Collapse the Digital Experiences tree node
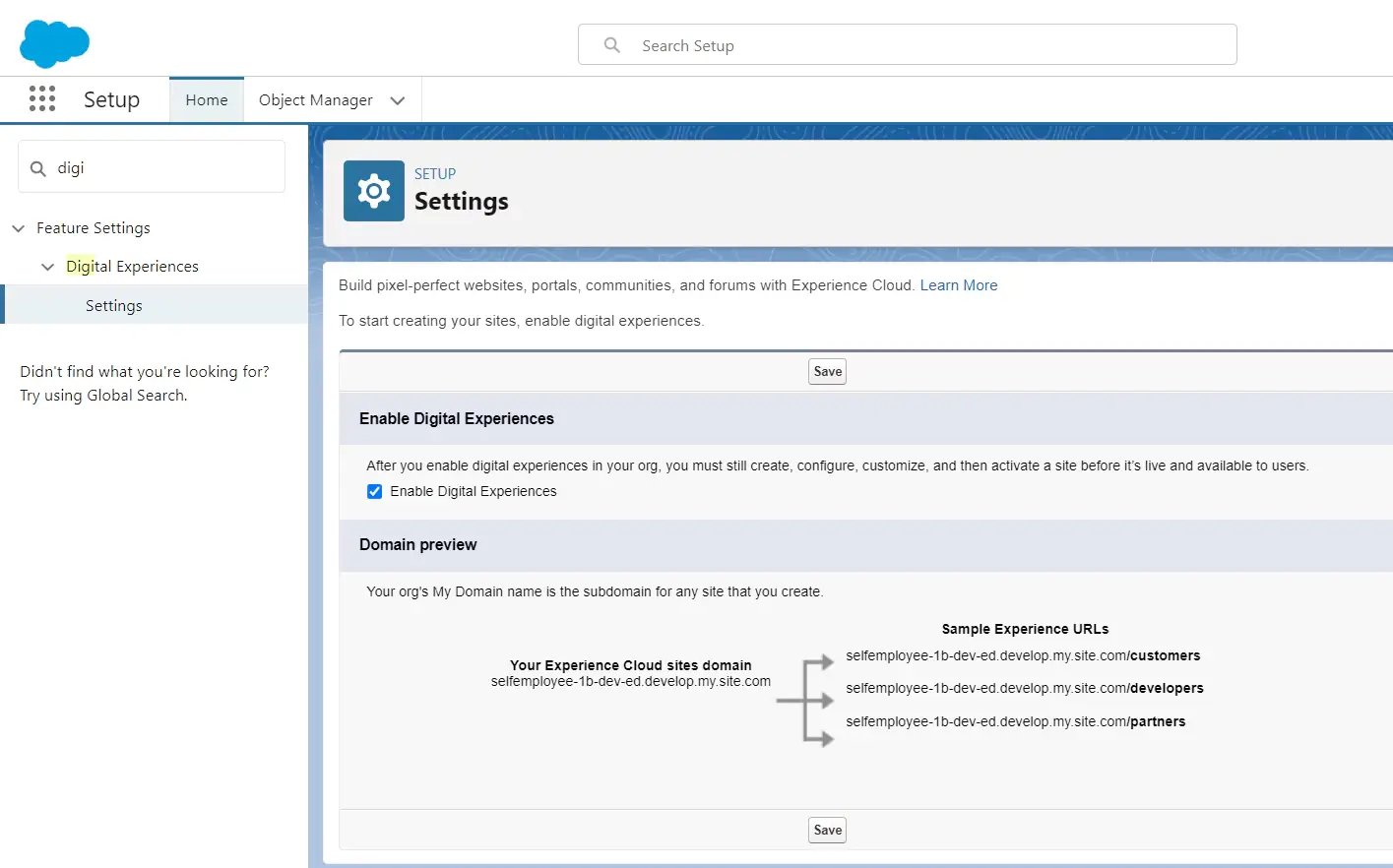 (x=47, y=267)
